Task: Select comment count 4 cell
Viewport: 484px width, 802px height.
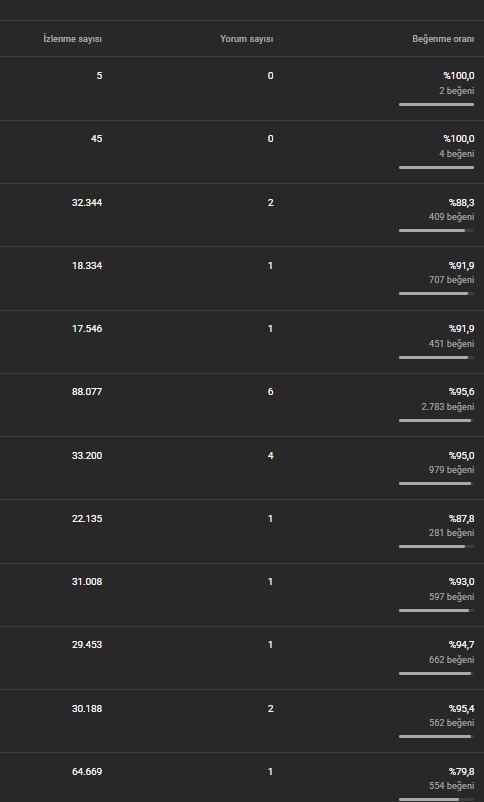Action: click(270, 455)
